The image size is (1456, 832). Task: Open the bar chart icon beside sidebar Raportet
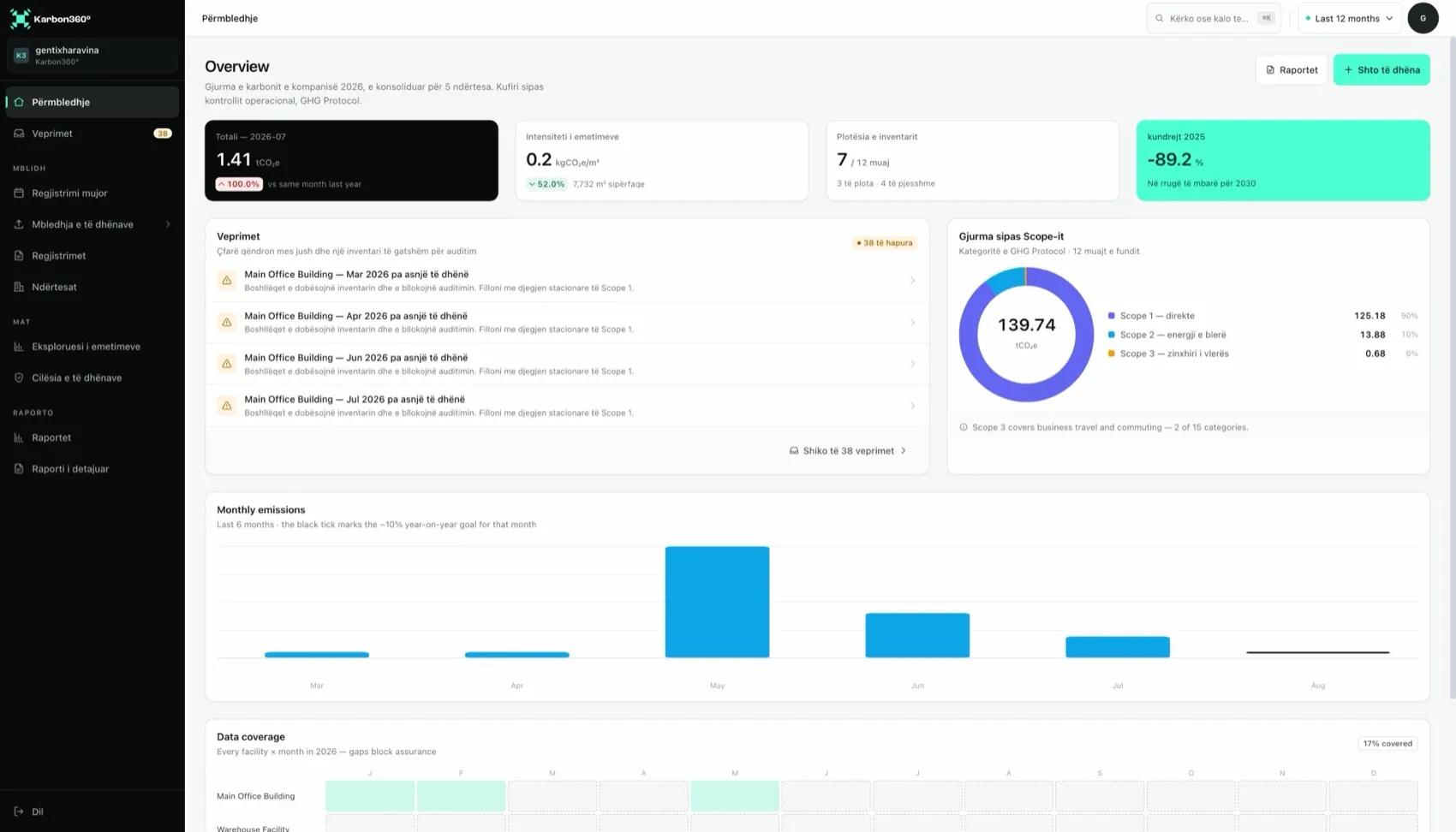(19, 437)
